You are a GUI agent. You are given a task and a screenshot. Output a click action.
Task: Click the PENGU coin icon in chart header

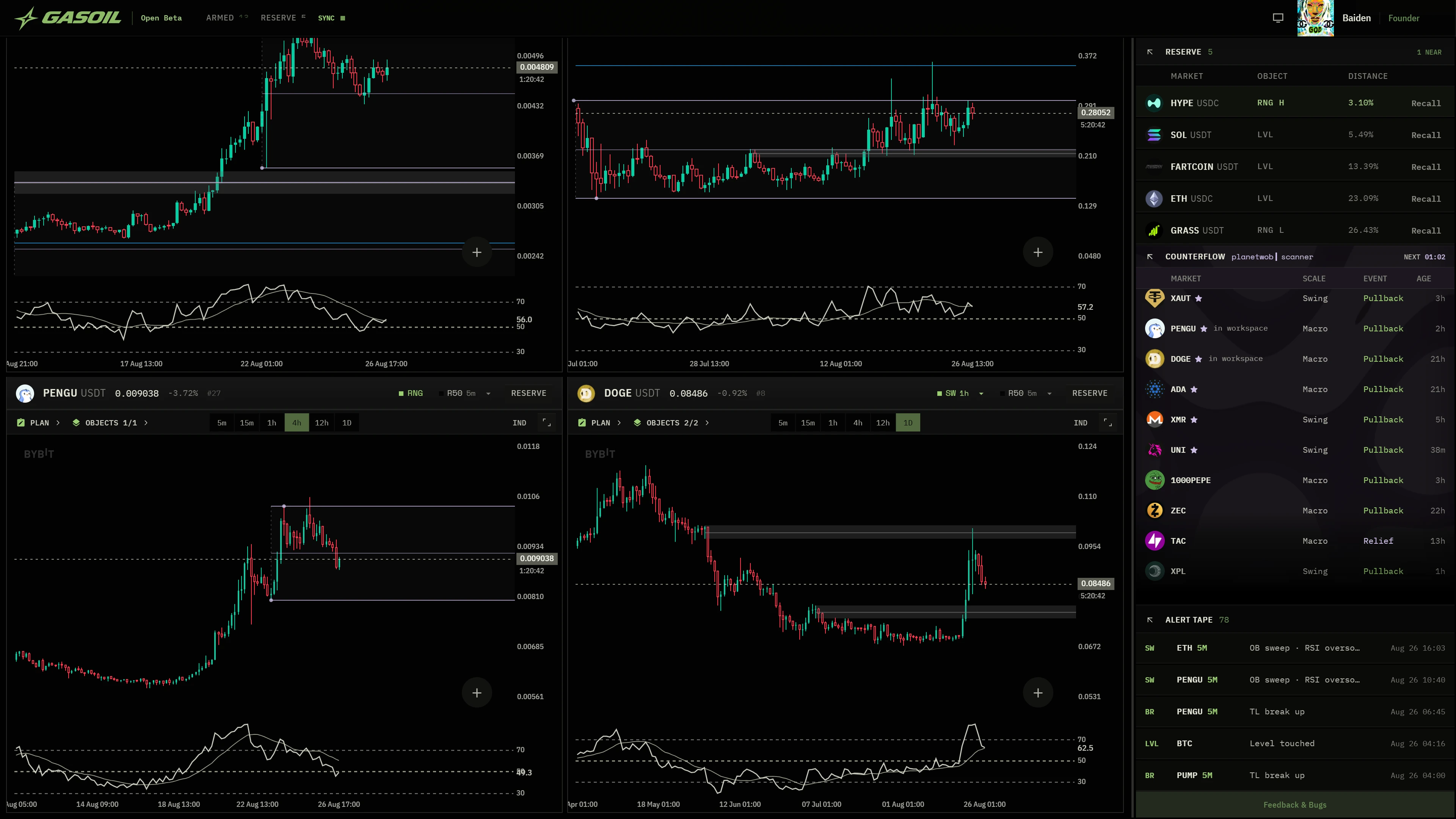(x=25, y=394)
